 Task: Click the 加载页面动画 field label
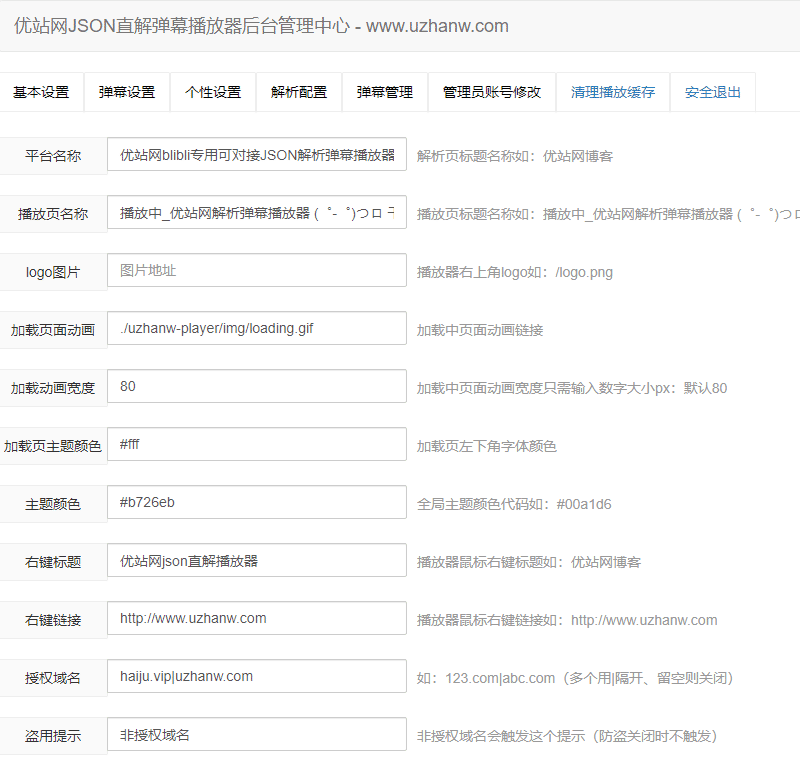click(x=53, y=331)
